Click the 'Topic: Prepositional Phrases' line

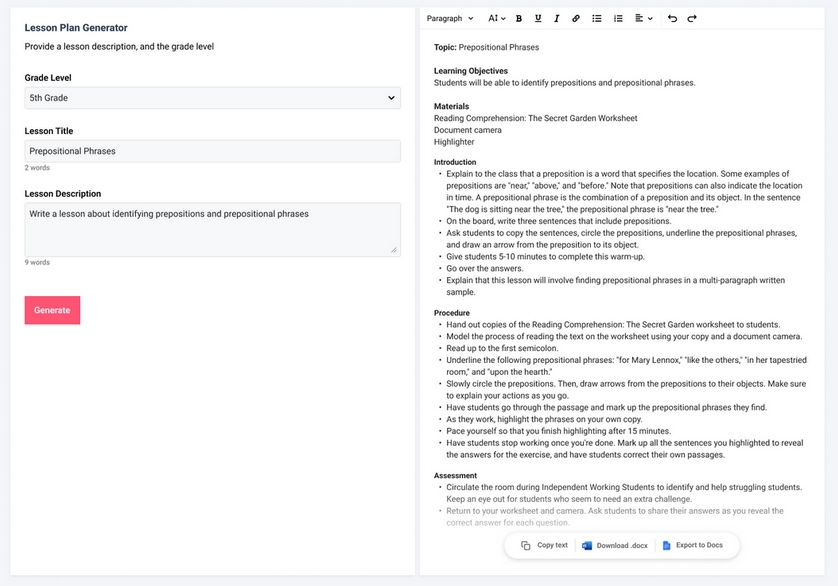pos(486,47)
